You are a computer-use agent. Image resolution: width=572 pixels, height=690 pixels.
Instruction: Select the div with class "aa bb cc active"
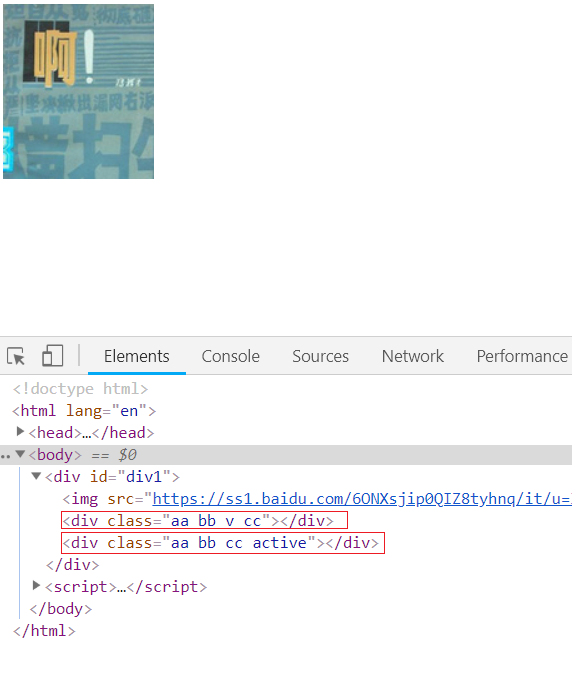coord(223,543)
